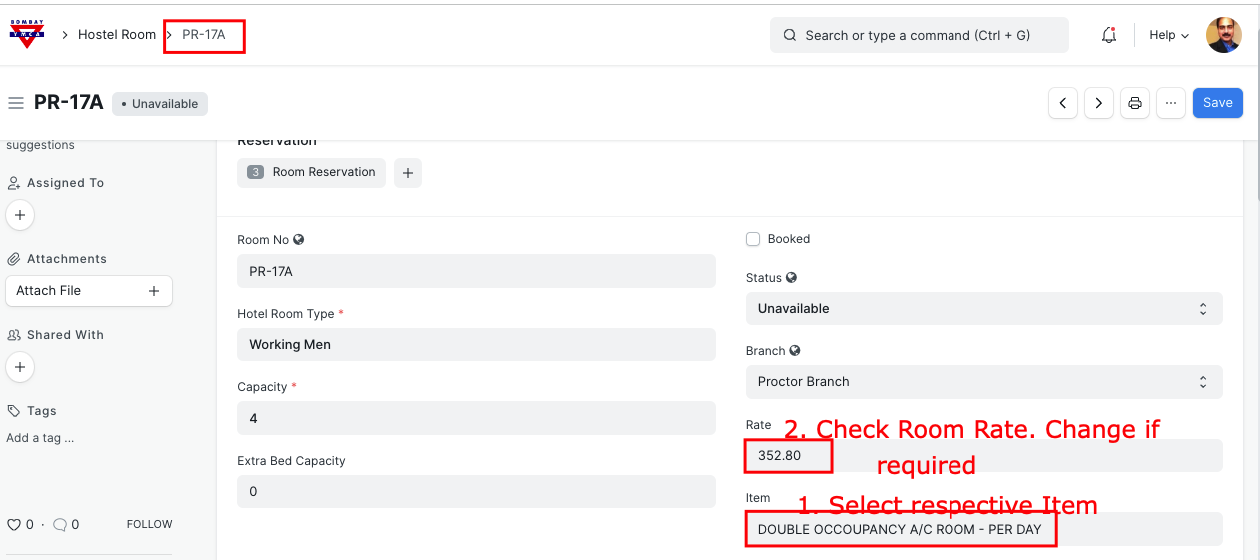Toggle the sidebar hamburger menu icon

[15, 103]
